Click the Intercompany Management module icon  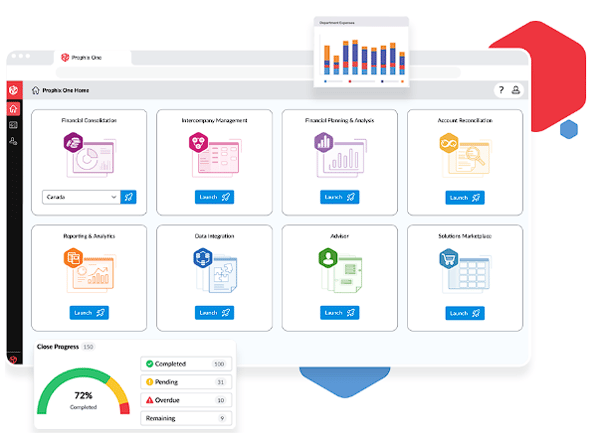point(200,147)
